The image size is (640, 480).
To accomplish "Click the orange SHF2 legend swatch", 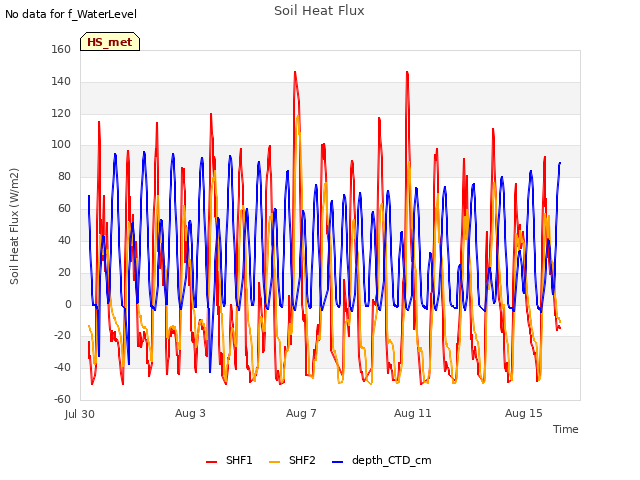I will click(275, 461).
